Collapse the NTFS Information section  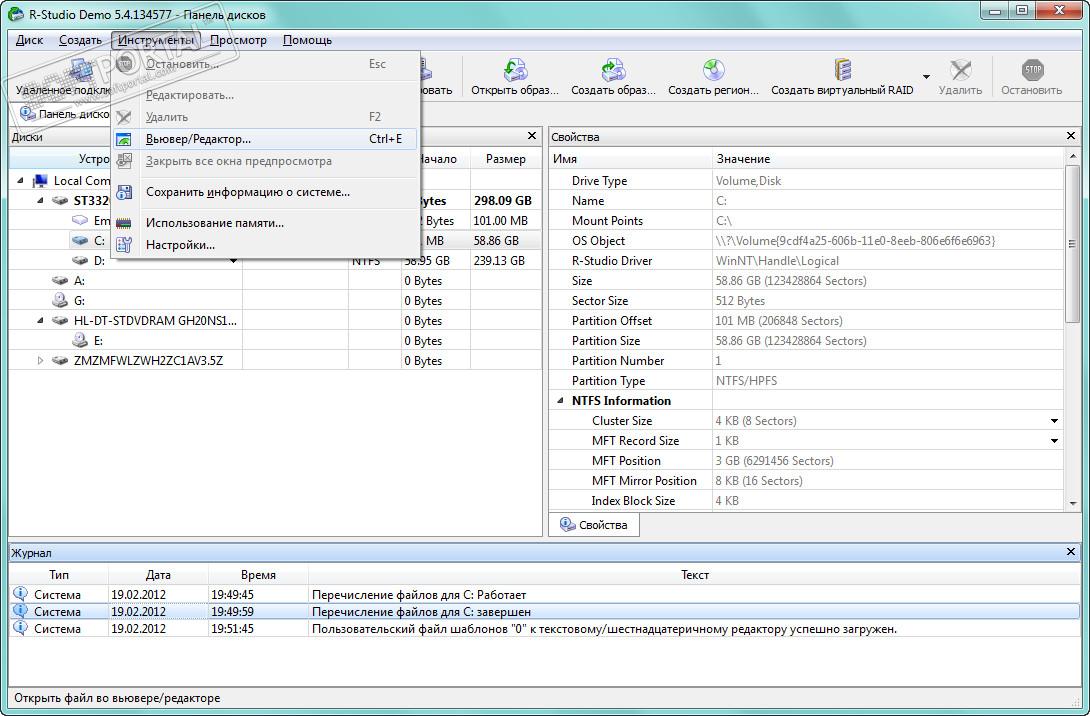(x=560, y=401)
